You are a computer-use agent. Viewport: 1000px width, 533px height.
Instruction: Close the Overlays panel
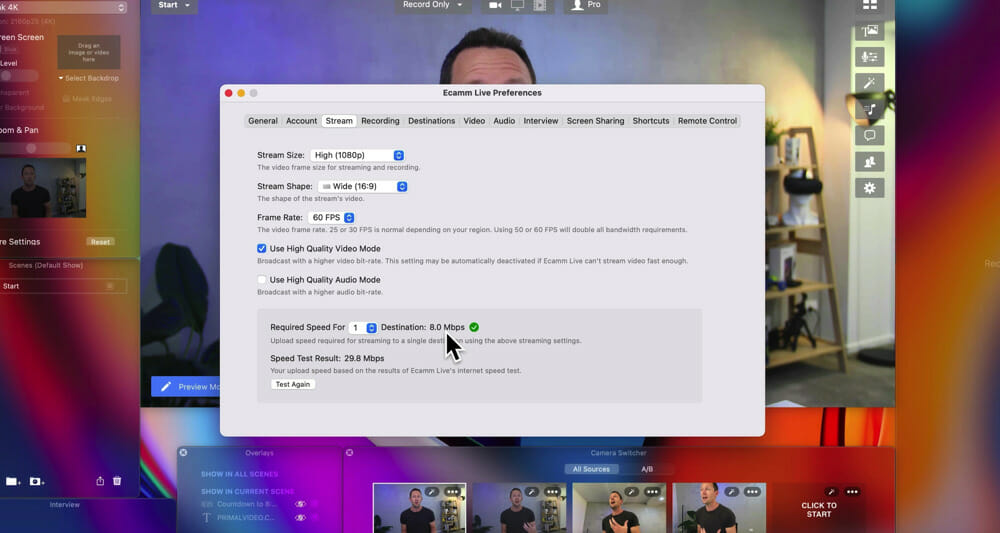click(184, 452)
